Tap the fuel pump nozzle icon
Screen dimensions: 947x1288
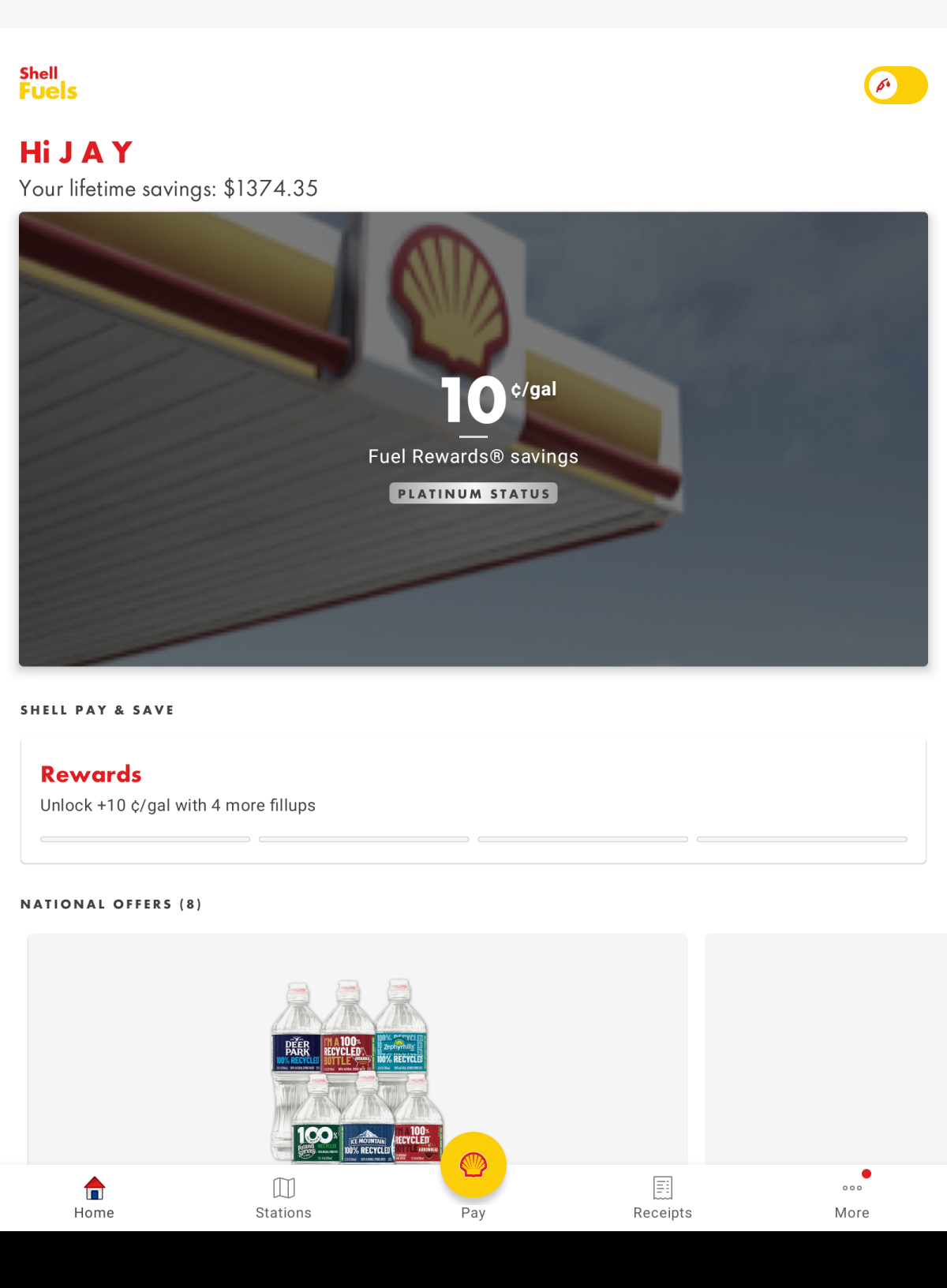[x=884, y=85]
